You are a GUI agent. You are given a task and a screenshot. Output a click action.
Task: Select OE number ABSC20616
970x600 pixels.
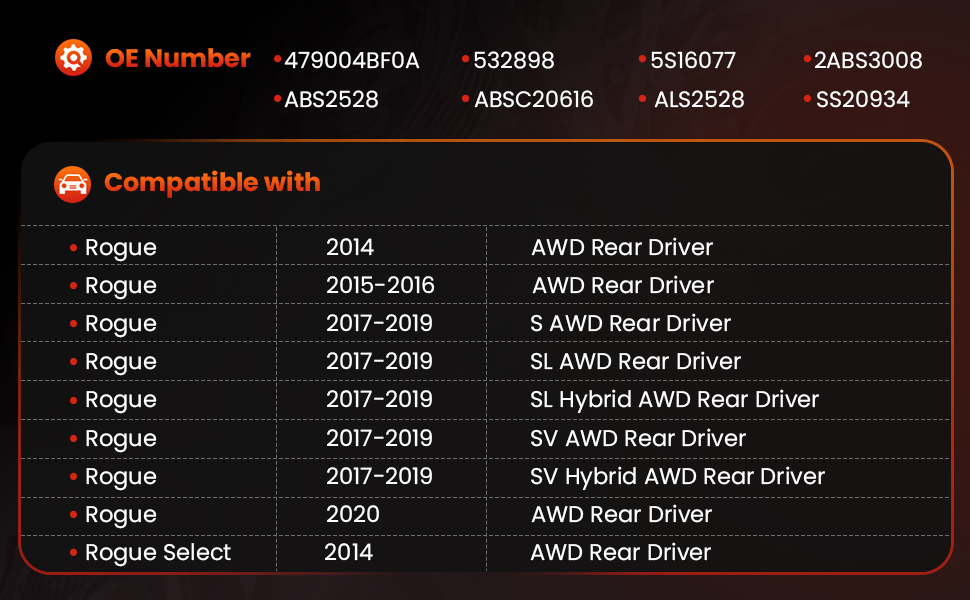533,100
